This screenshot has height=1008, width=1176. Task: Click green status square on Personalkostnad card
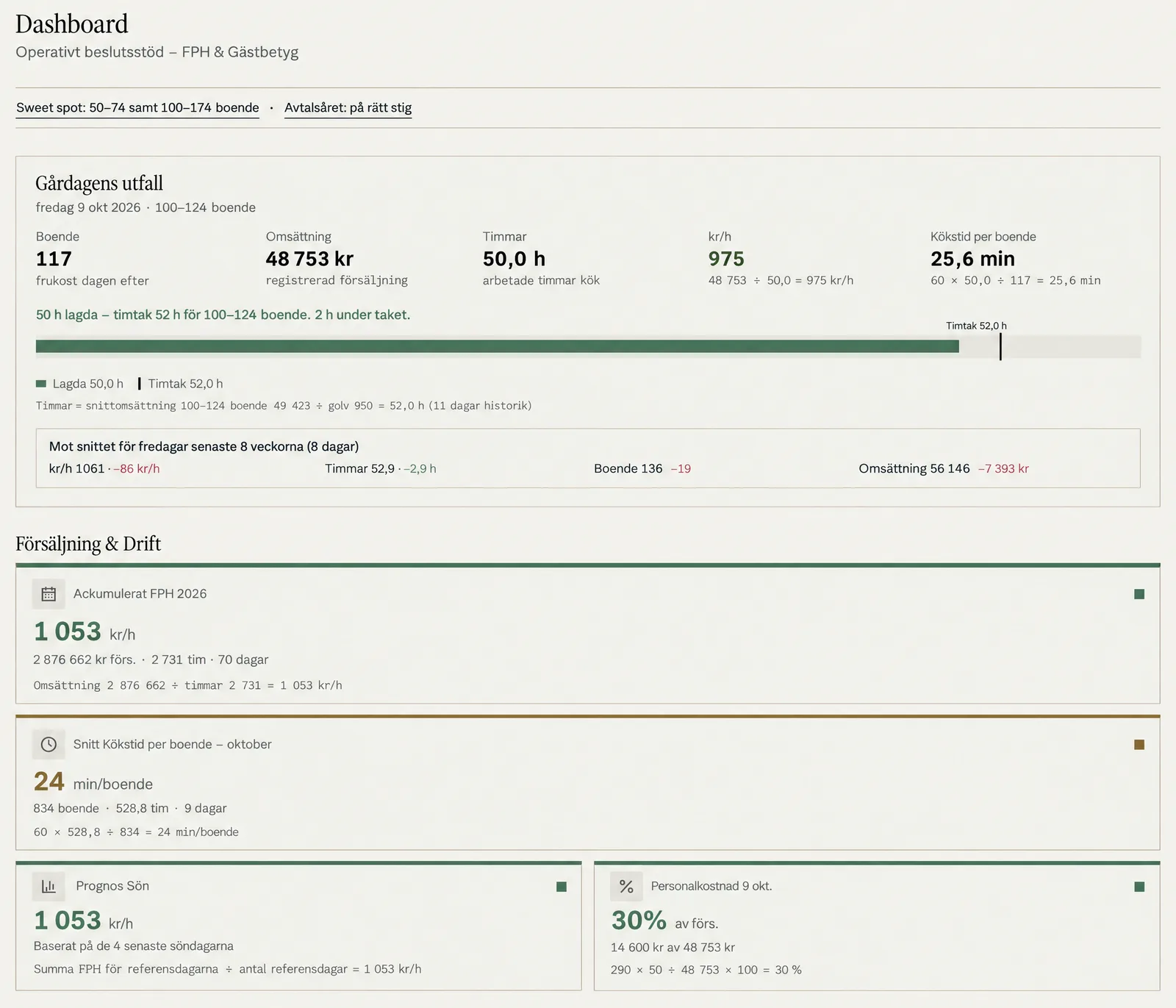pos(1139,887)
